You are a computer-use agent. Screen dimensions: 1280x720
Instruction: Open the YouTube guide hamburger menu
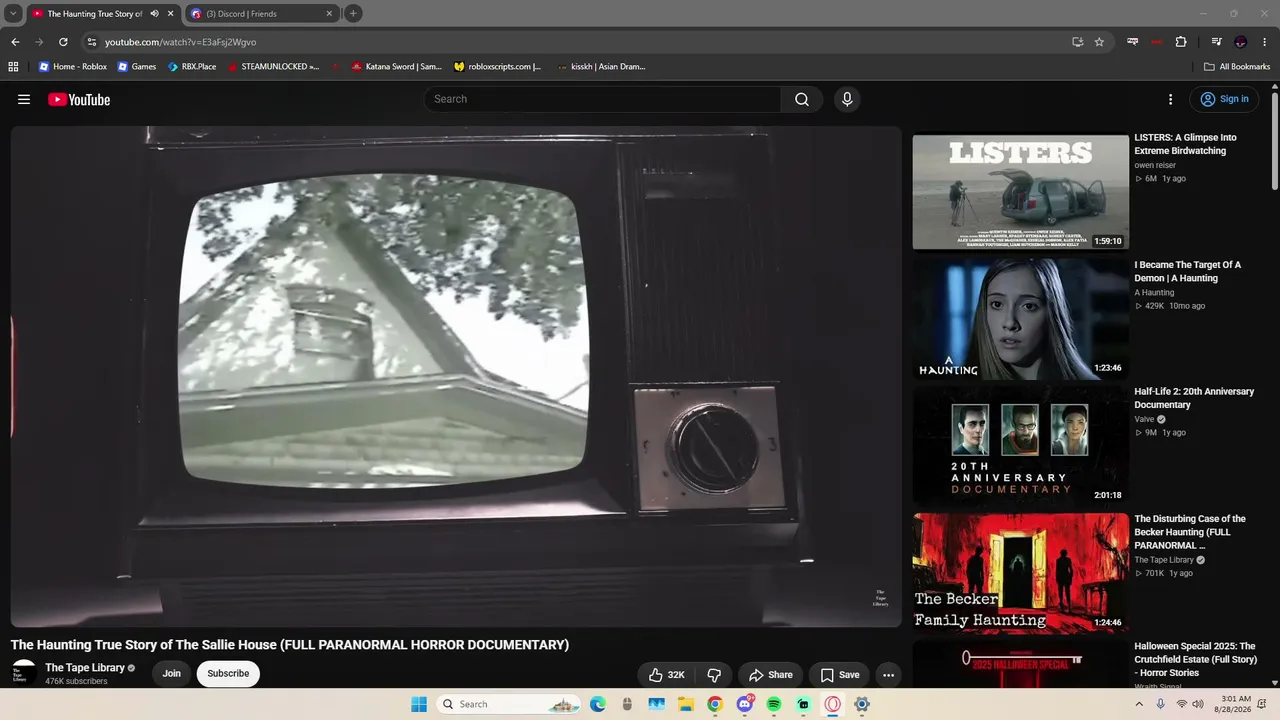tap(24, 99)
